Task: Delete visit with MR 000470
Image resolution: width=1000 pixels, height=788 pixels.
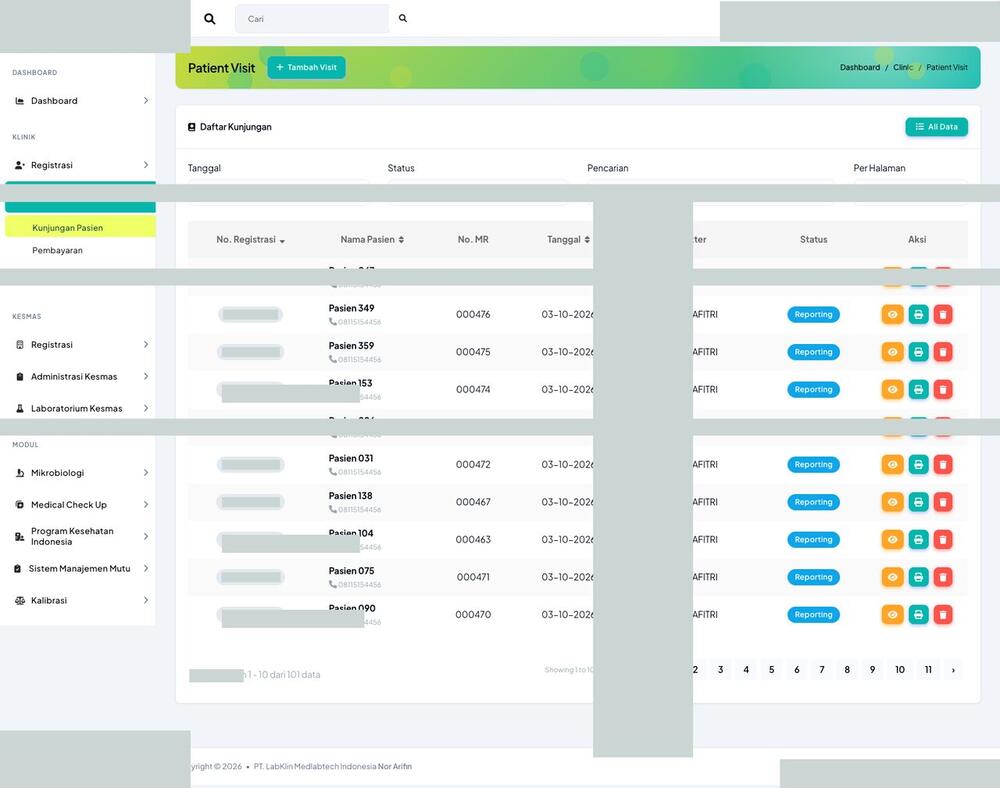Action: coord(943,615)
